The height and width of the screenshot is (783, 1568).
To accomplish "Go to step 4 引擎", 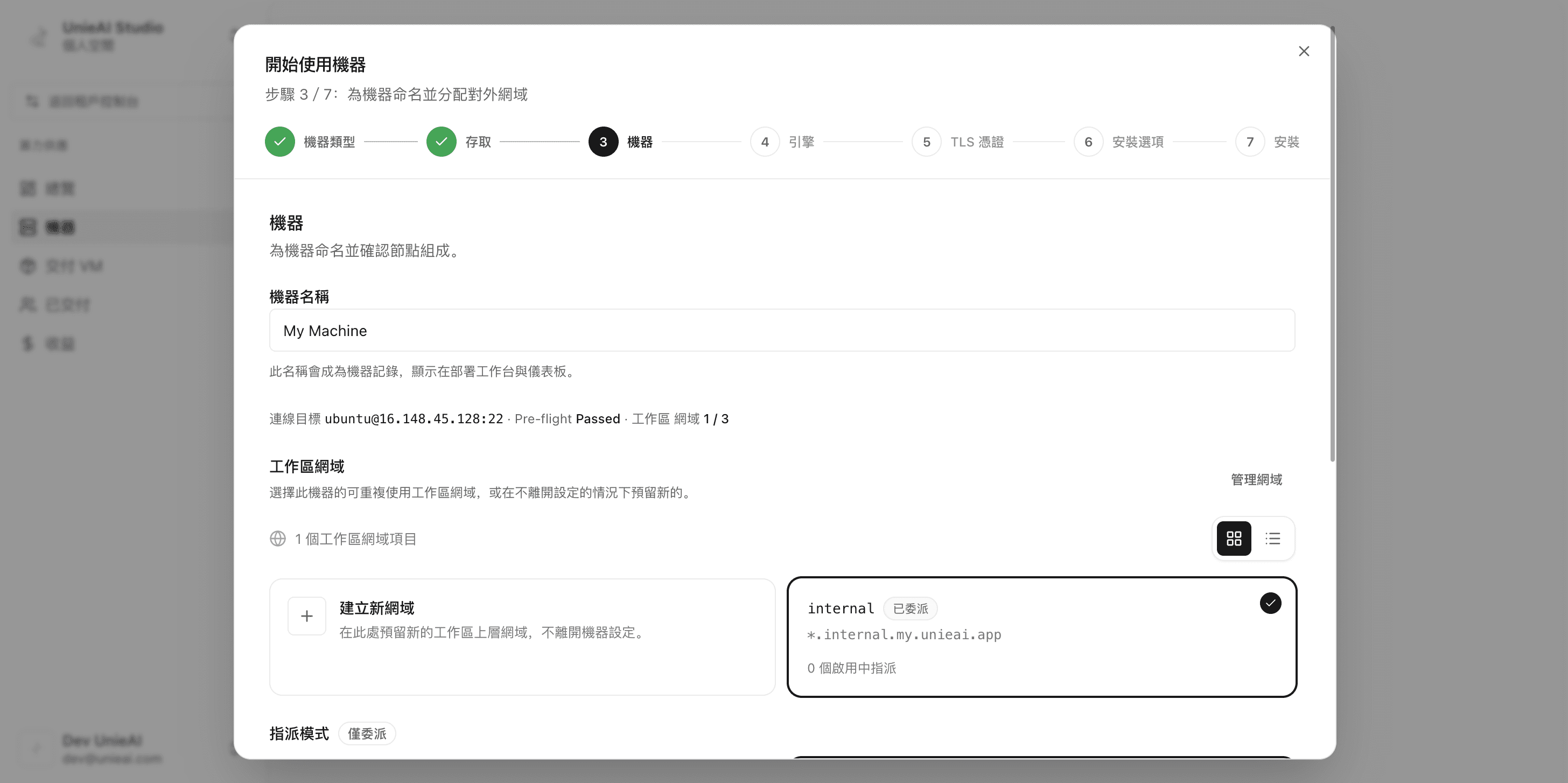I will point(765,142).
